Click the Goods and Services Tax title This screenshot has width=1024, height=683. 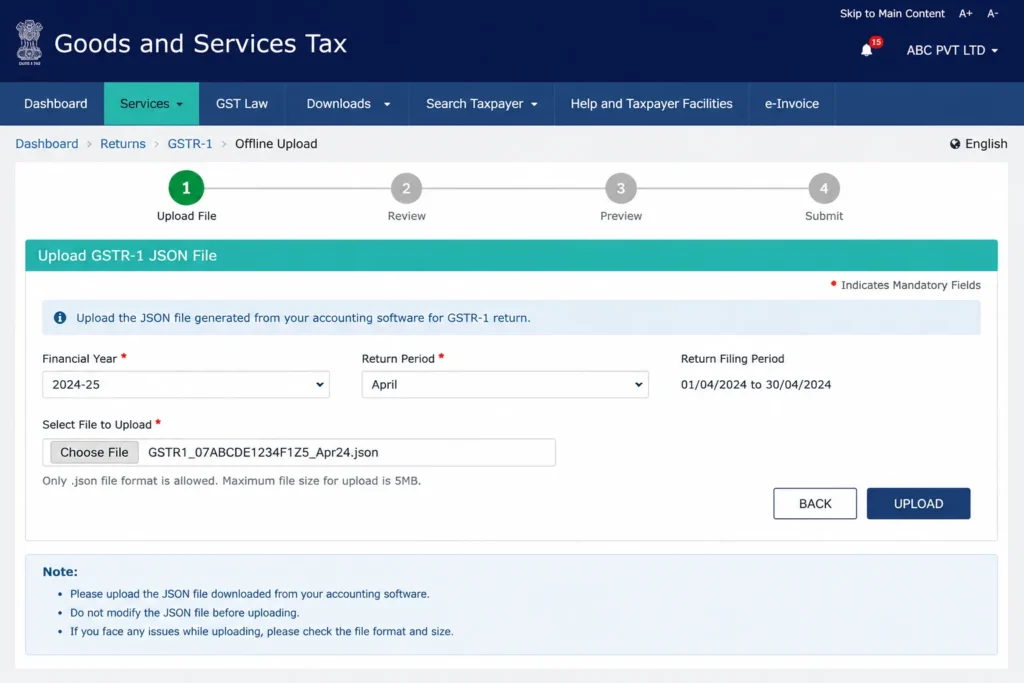[200, 44]
